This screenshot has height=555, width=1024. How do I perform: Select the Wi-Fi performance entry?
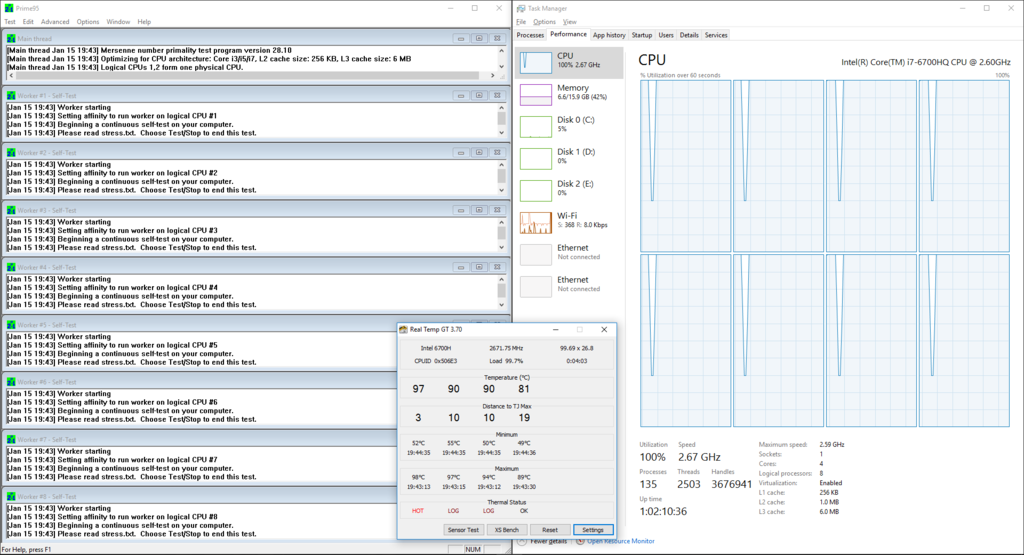(569, 222)
